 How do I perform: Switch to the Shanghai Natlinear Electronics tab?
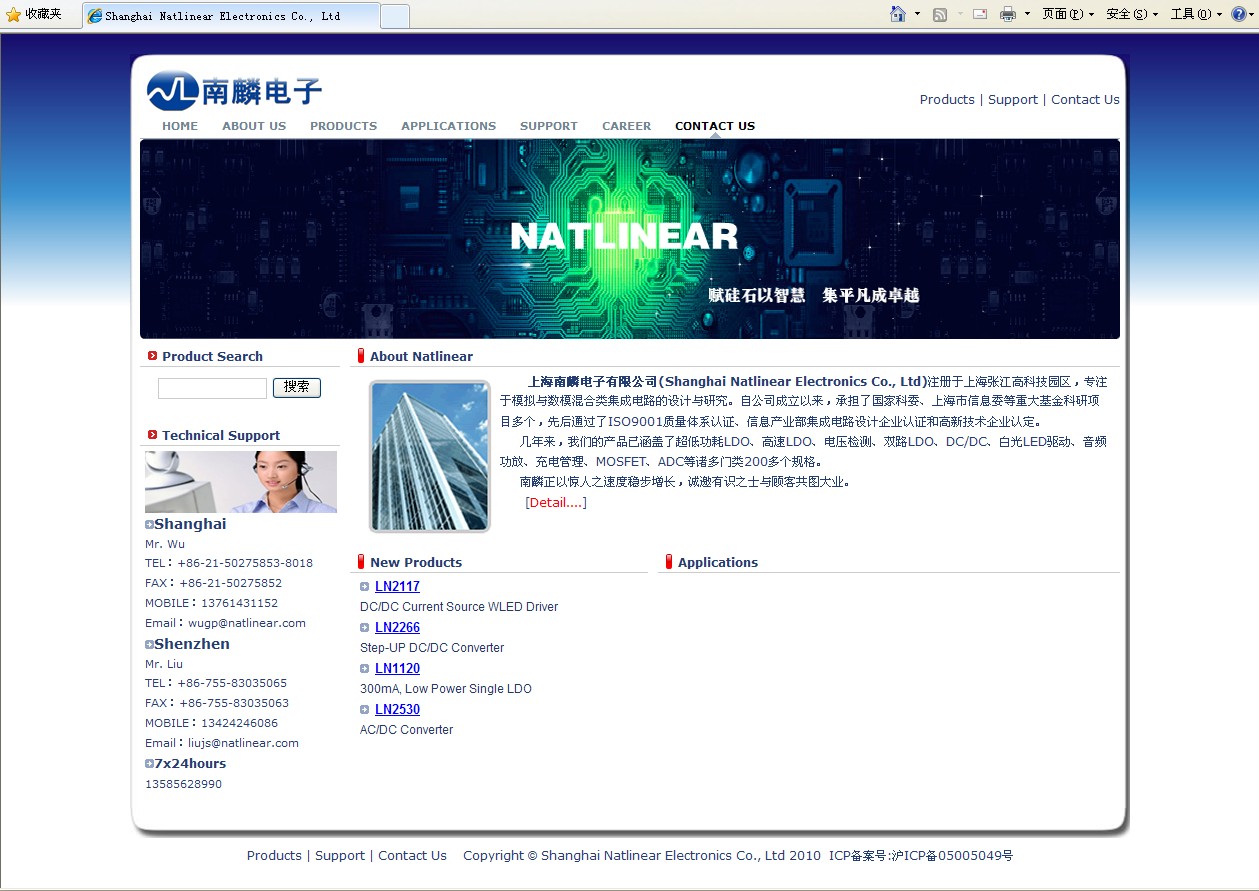231,16
